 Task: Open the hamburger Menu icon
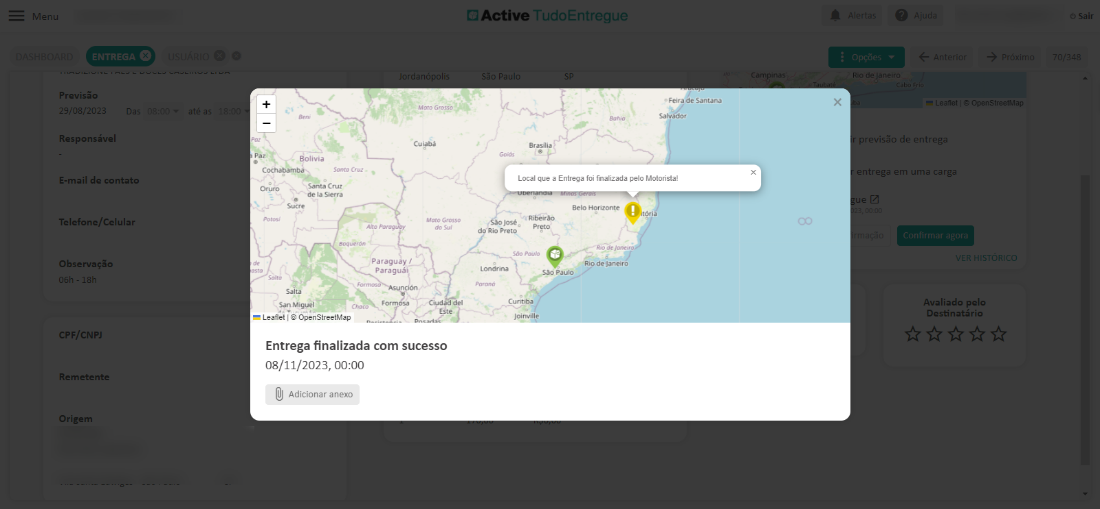tap(17, 16)
